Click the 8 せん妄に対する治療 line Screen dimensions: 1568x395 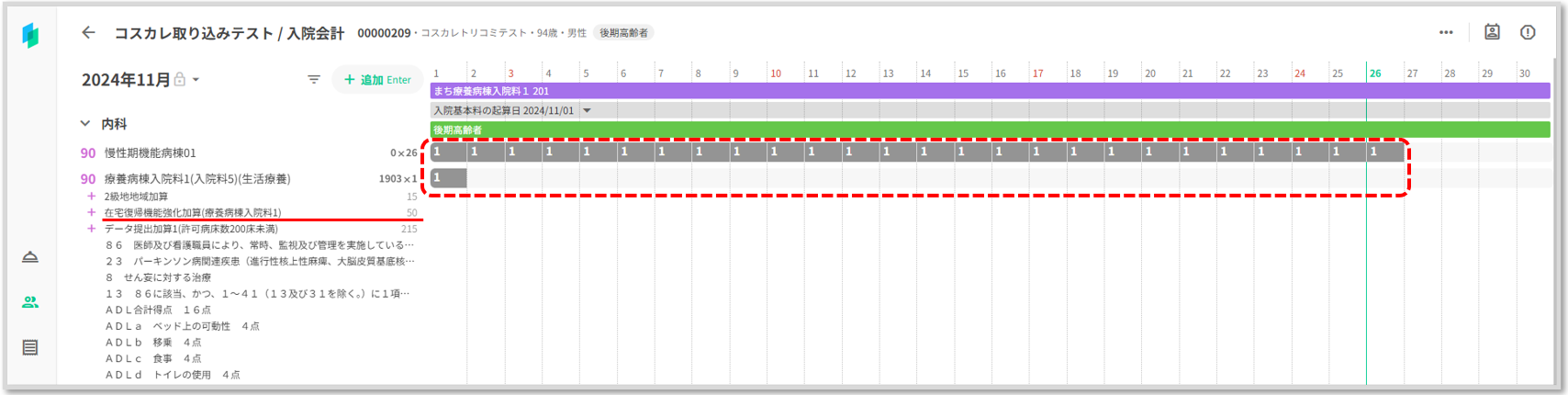tap(158, 277)
